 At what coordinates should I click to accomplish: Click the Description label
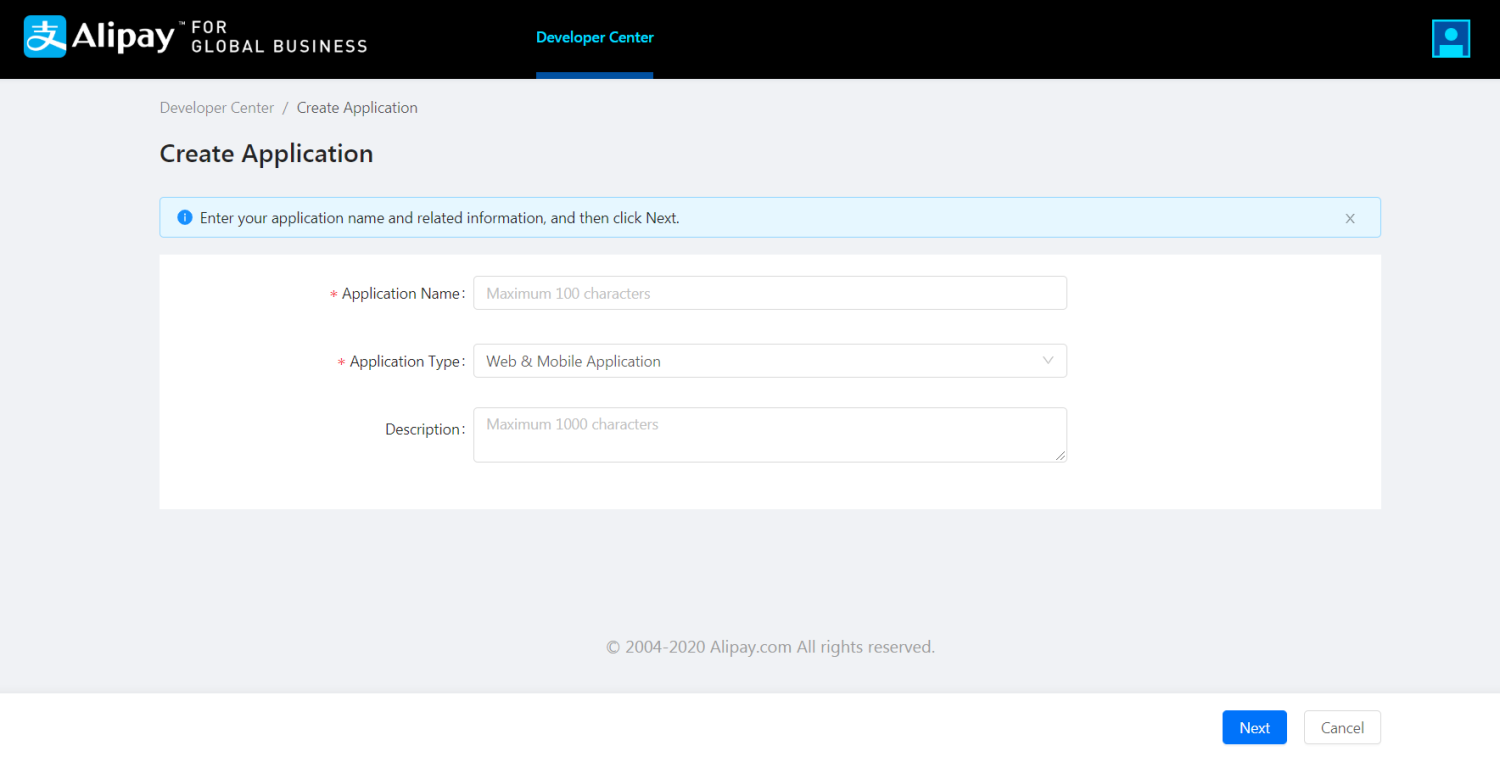pyautogui.click(x=423, y=430)
